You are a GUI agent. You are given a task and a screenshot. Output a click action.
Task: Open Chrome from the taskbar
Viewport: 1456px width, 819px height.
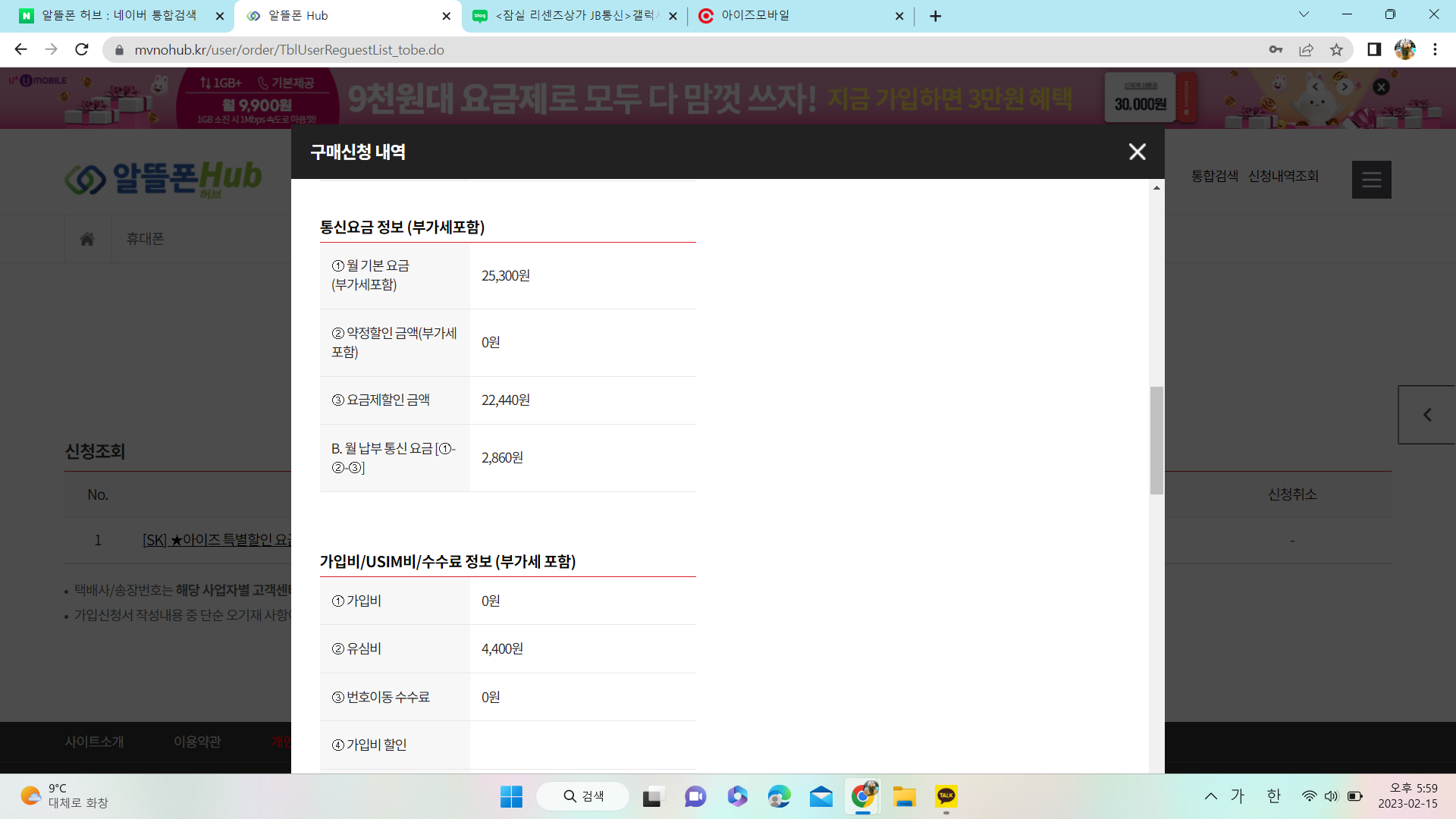coord(863,796)
